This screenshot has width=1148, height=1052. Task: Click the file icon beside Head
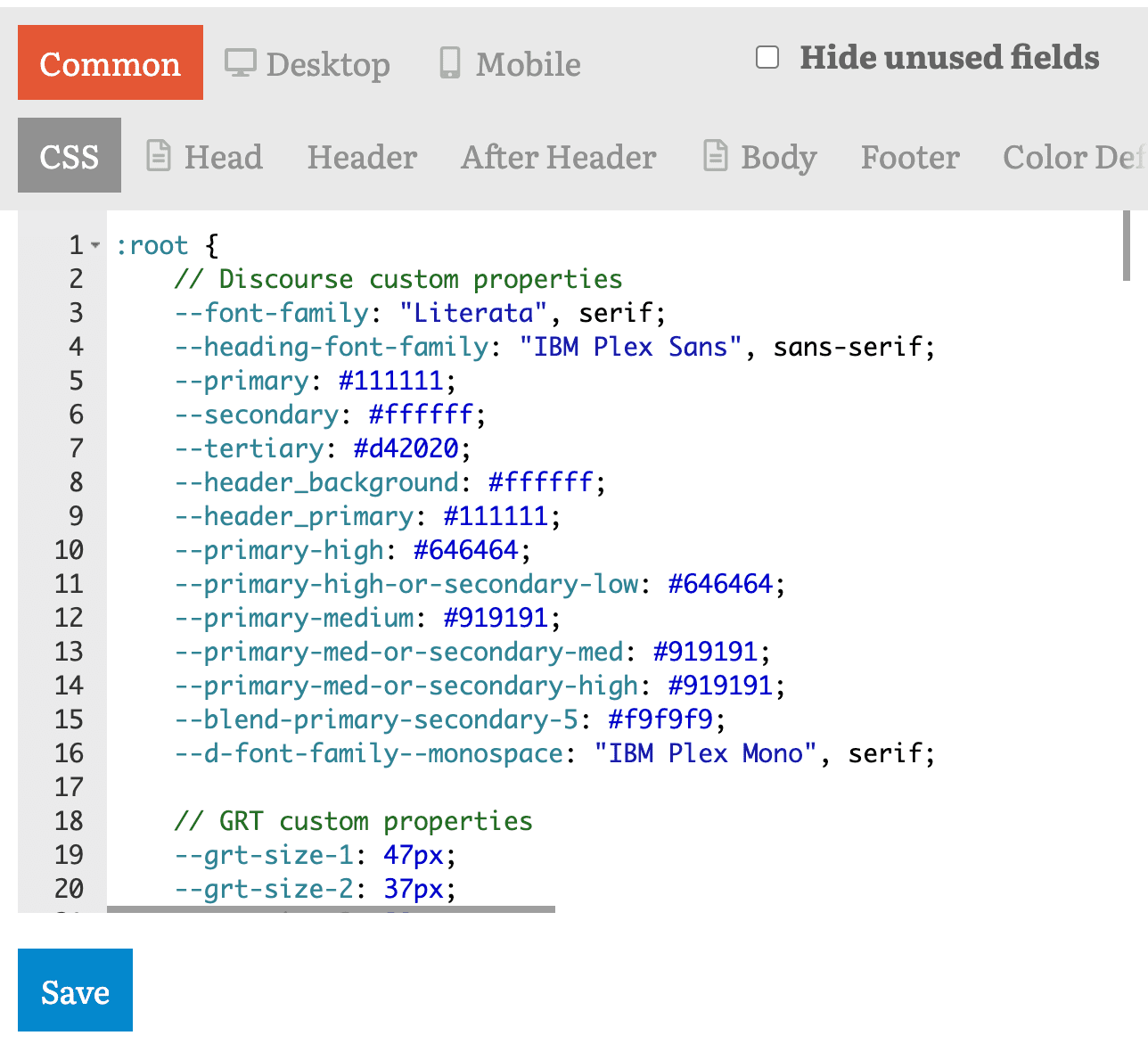point(158,155)
